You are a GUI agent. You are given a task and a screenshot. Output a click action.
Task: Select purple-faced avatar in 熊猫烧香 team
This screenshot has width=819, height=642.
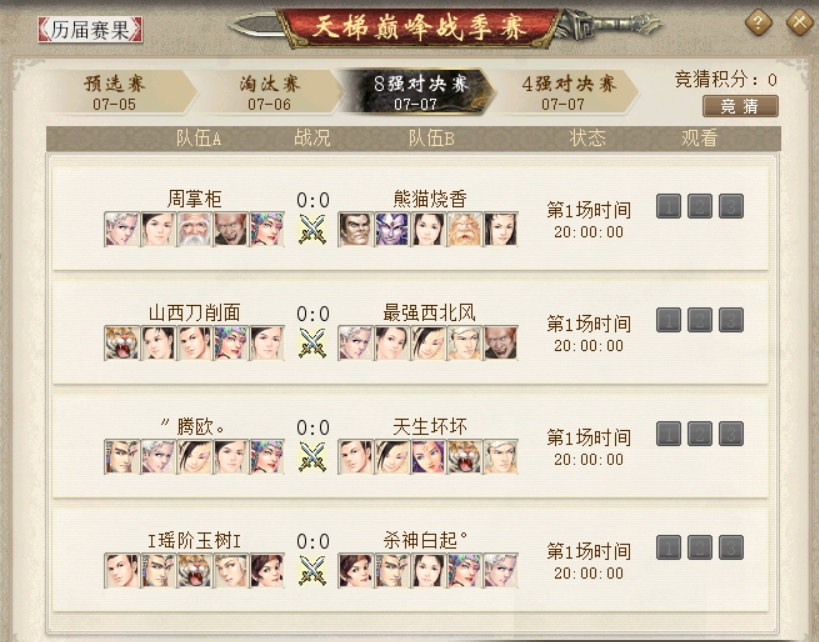[392, 229]
